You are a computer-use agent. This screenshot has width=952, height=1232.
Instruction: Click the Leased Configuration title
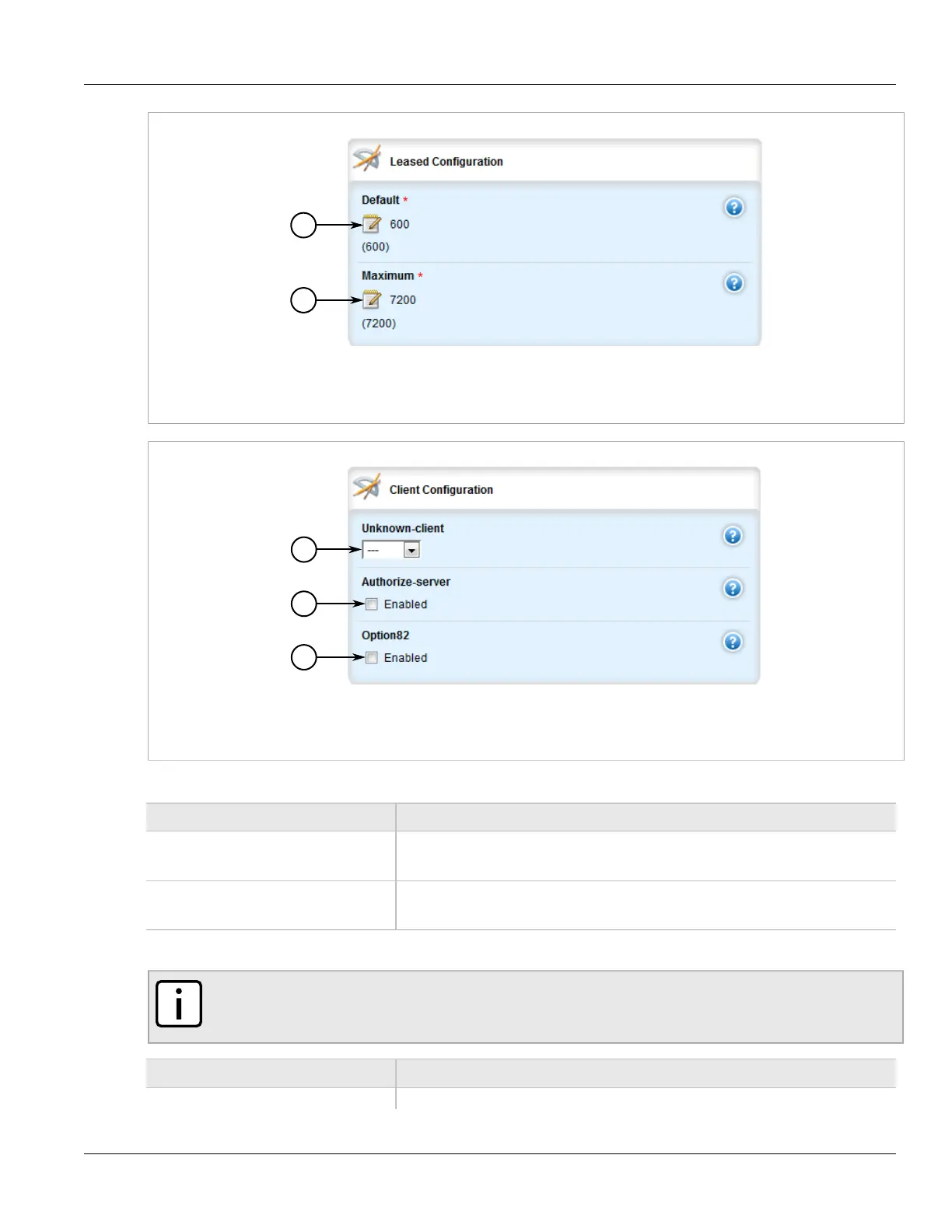(x=446, y=162)
